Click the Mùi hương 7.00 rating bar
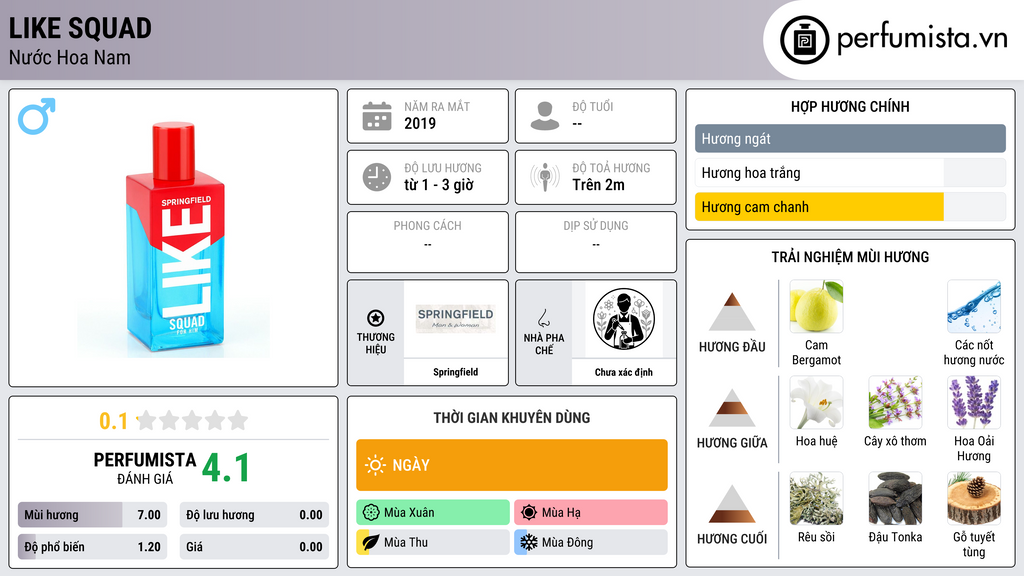The image size is (1024, 576). 92,515
